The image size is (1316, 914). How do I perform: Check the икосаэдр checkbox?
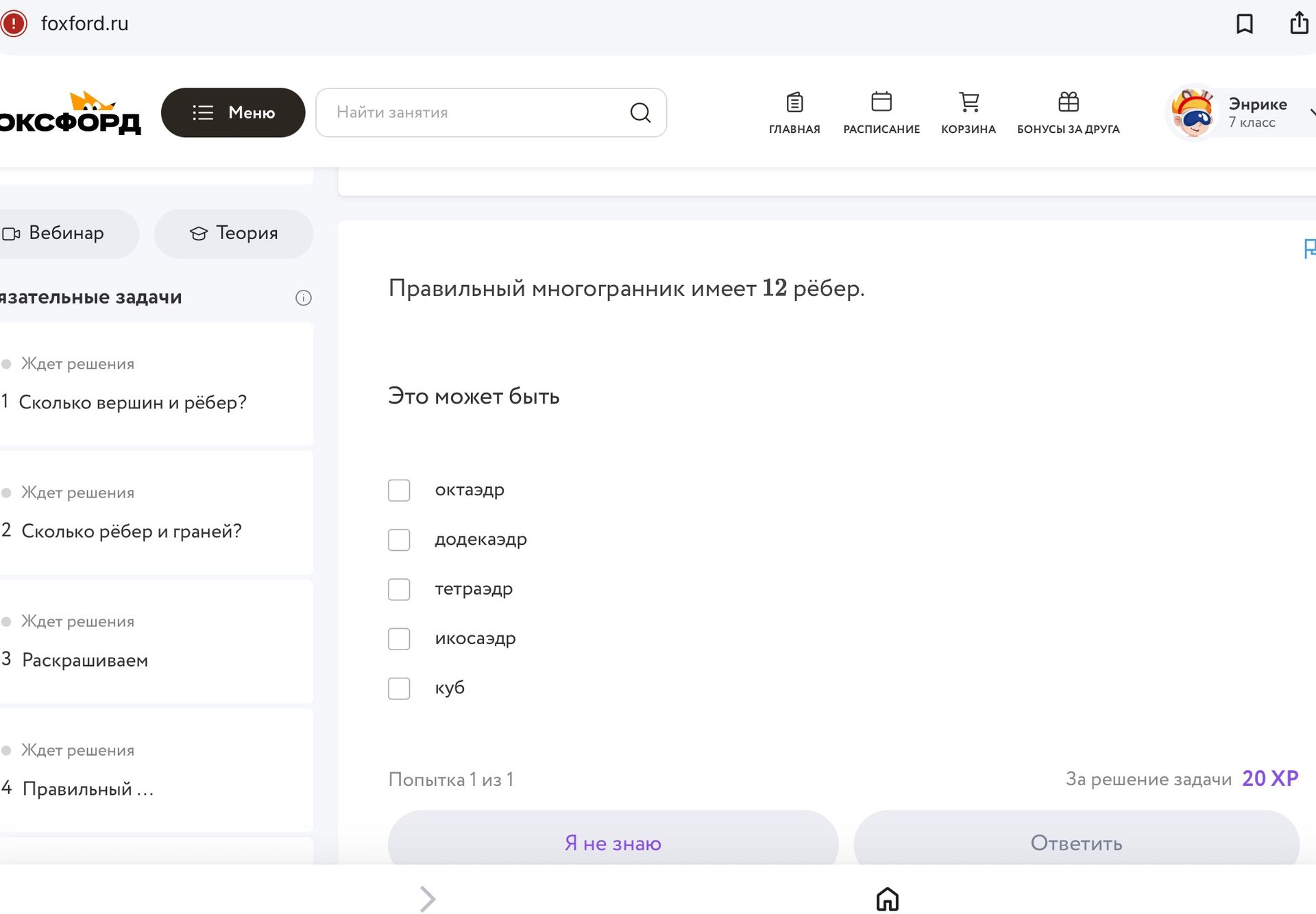point(399,639)
